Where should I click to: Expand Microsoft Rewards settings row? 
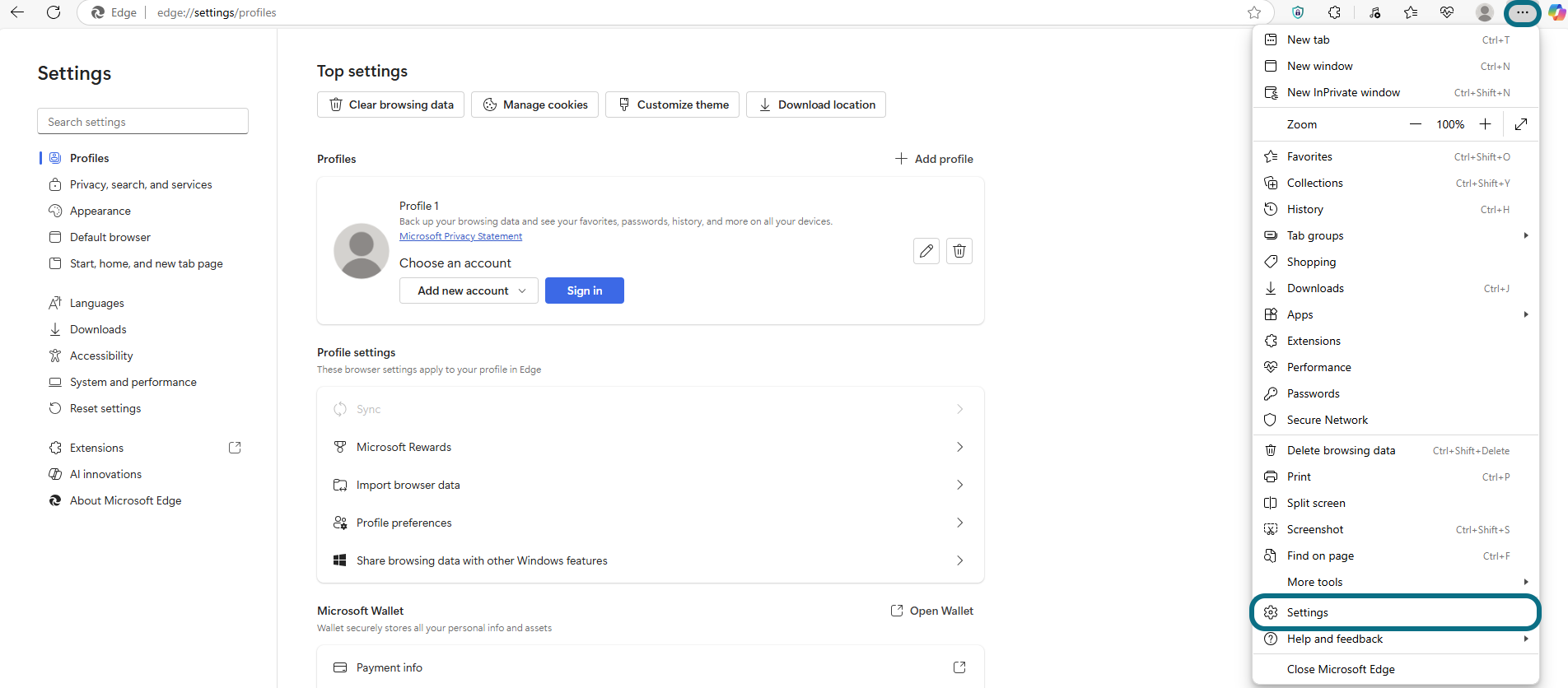pyautogui.click(x=651, y=447)
